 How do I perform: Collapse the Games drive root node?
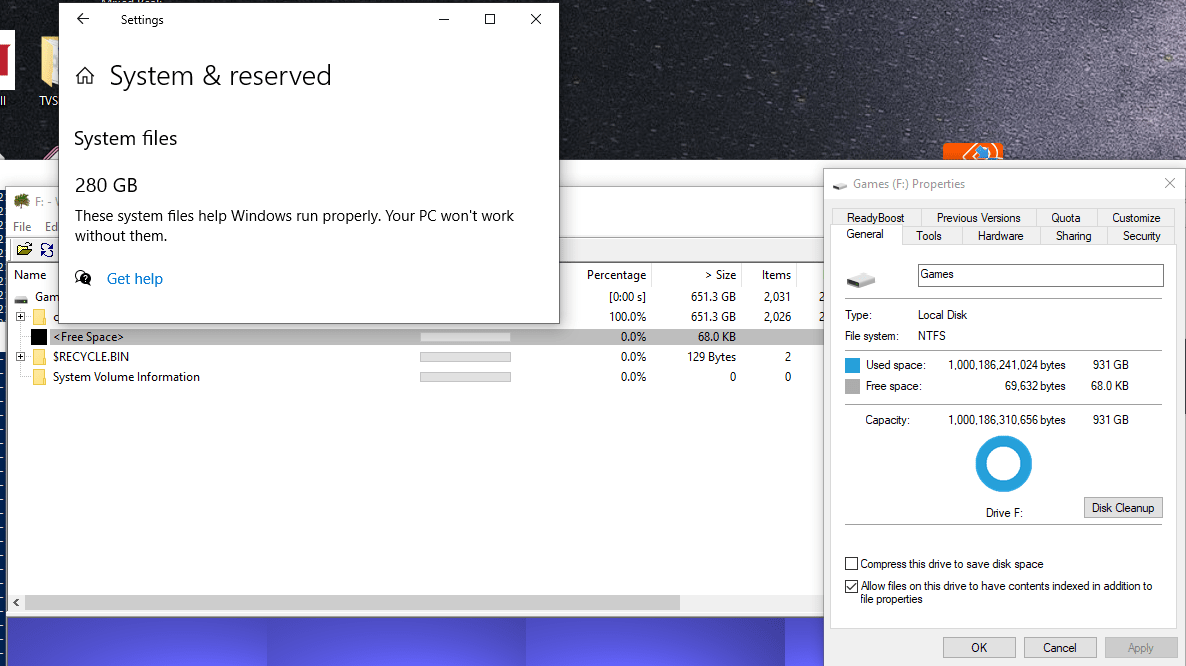point(8,297)
